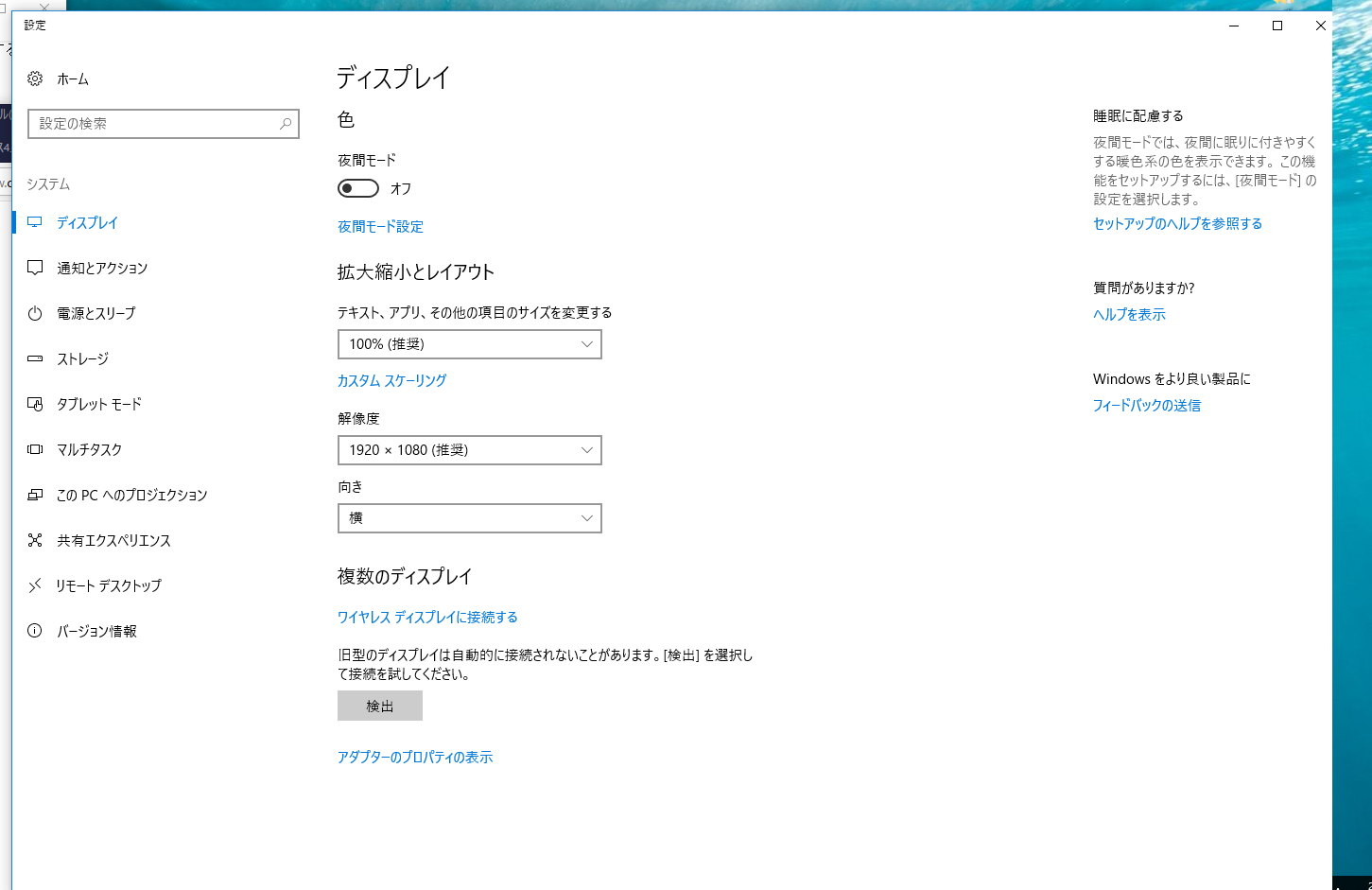This screenshot has height=890, width=1372.
Task: Select ディスプレイ in the sidebar menu
Action: click(87, 223)
